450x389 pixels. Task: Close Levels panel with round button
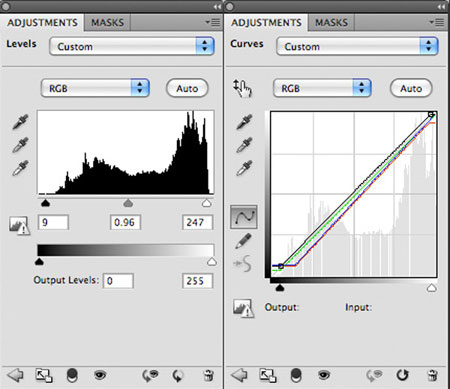pyautogui.click(x=6, y=6)
